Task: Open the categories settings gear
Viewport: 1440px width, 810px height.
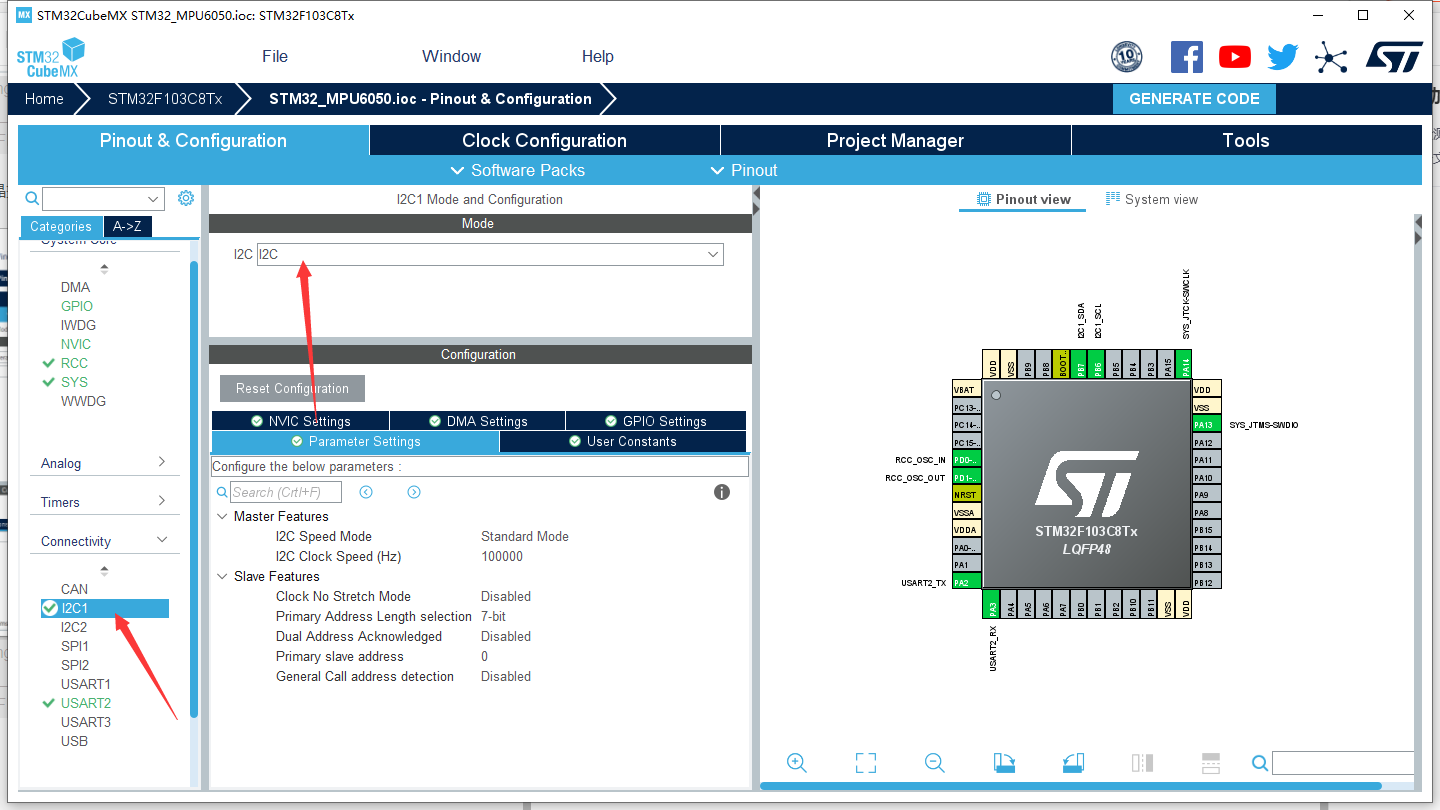Action: click(x=186, y=198)
